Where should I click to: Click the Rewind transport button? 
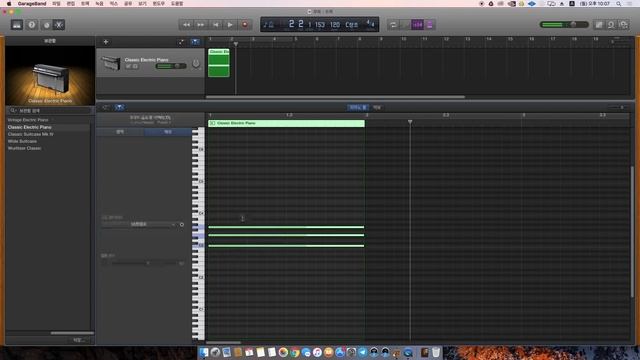pyautogui.click(x=186, y=25)
